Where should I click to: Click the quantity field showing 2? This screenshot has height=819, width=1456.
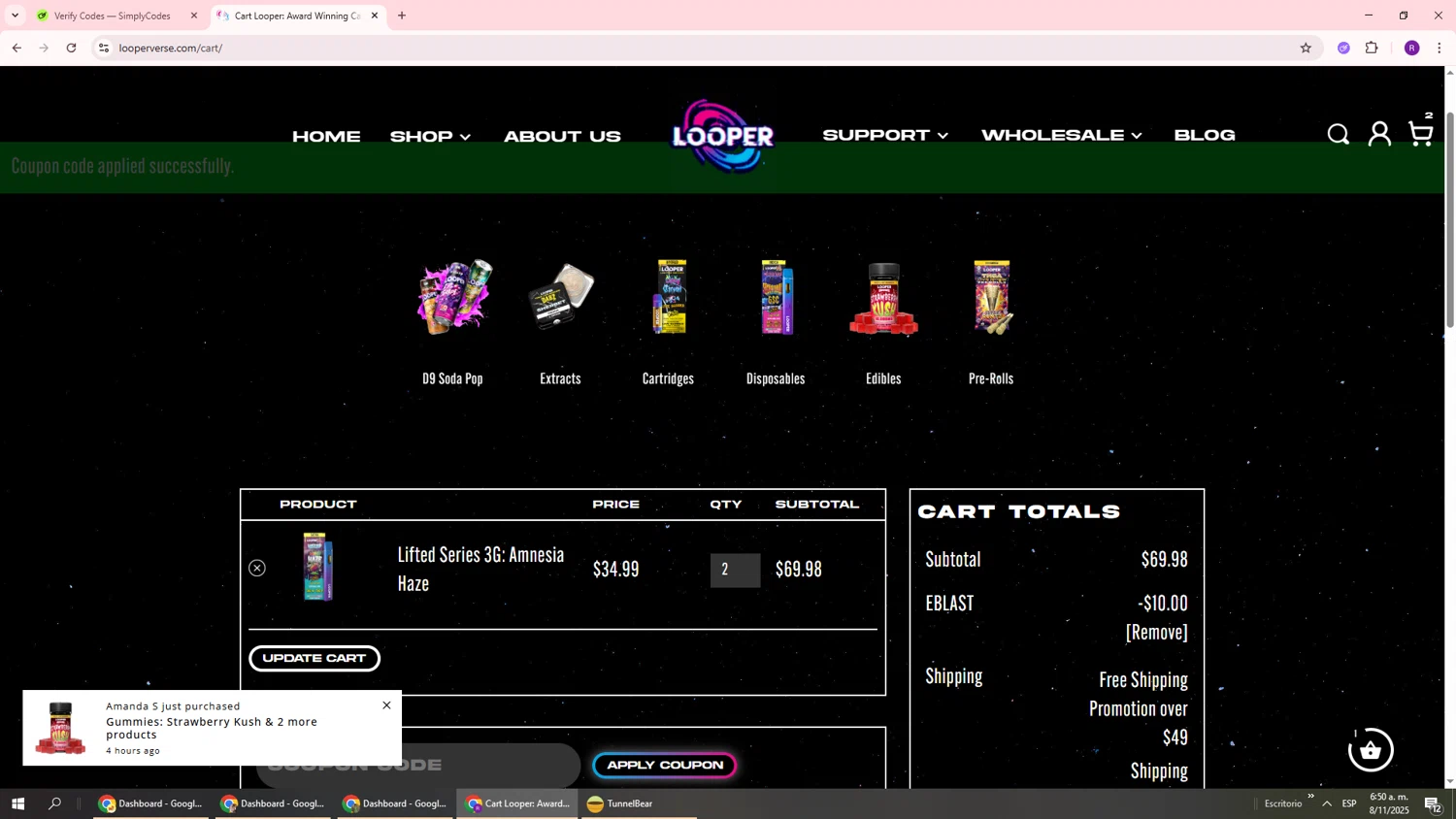(735, 571)
